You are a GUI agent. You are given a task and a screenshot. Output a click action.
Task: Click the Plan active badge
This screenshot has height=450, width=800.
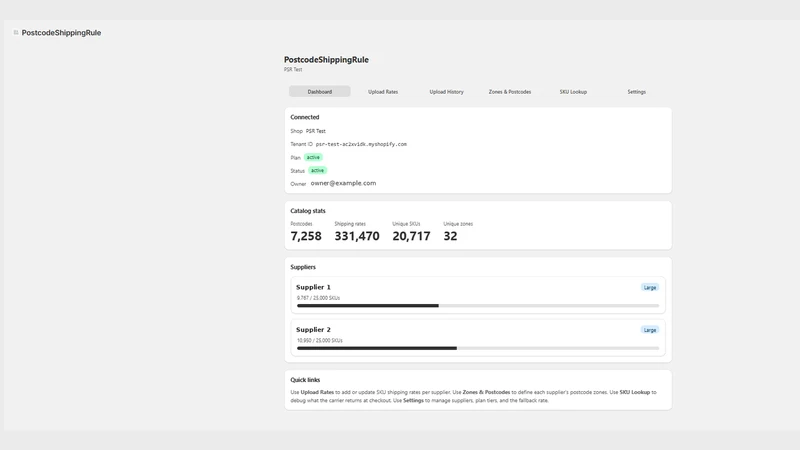(313, 157)
